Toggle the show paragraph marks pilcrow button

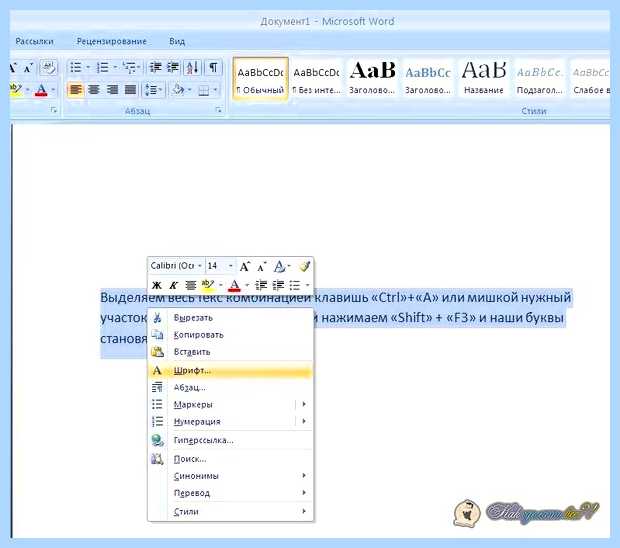(x=213, y=67)
